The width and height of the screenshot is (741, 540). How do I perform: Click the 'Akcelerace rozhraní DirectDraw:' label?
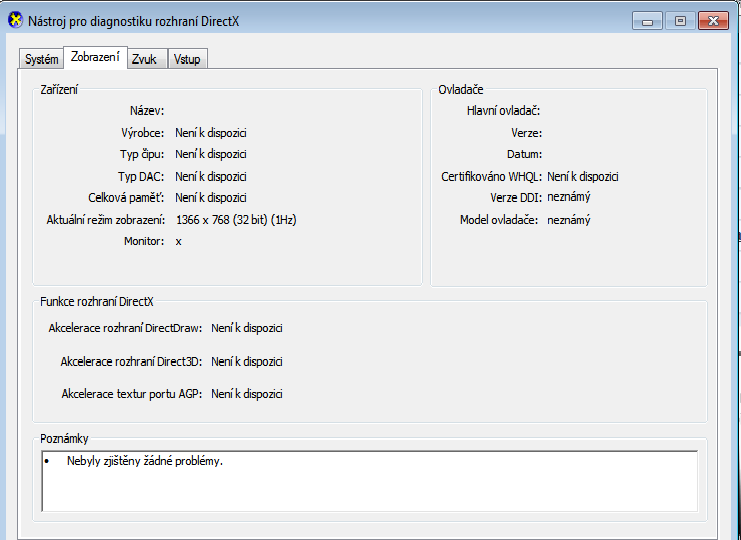[125, 328]
